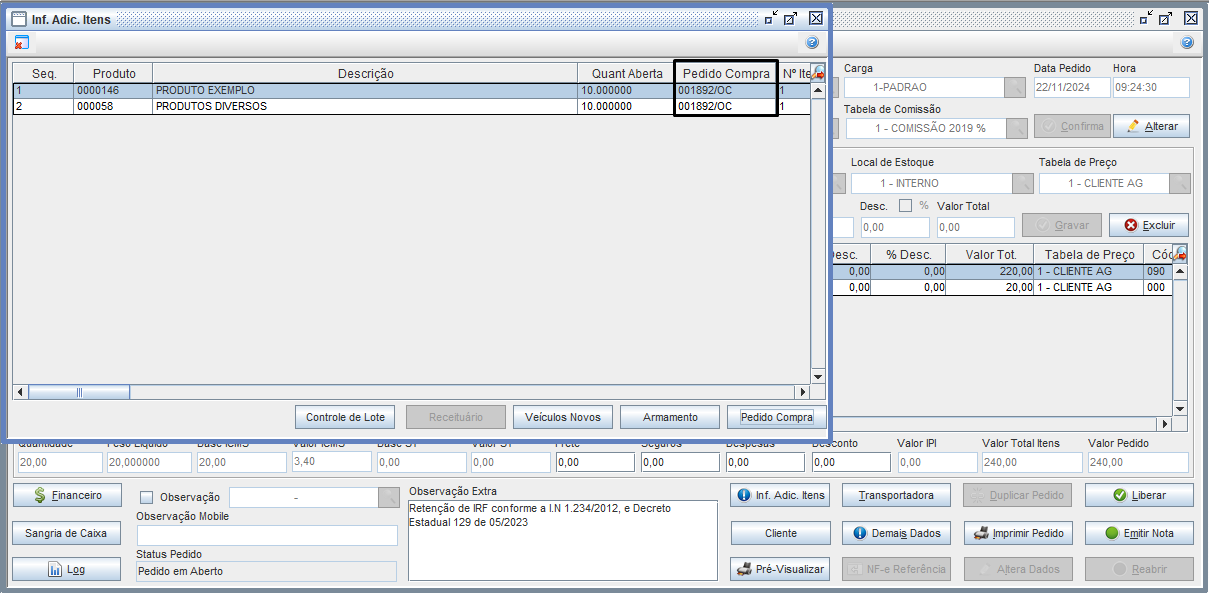Open the Financeiro button
The image size is (1209, 593).
[67, 495]
